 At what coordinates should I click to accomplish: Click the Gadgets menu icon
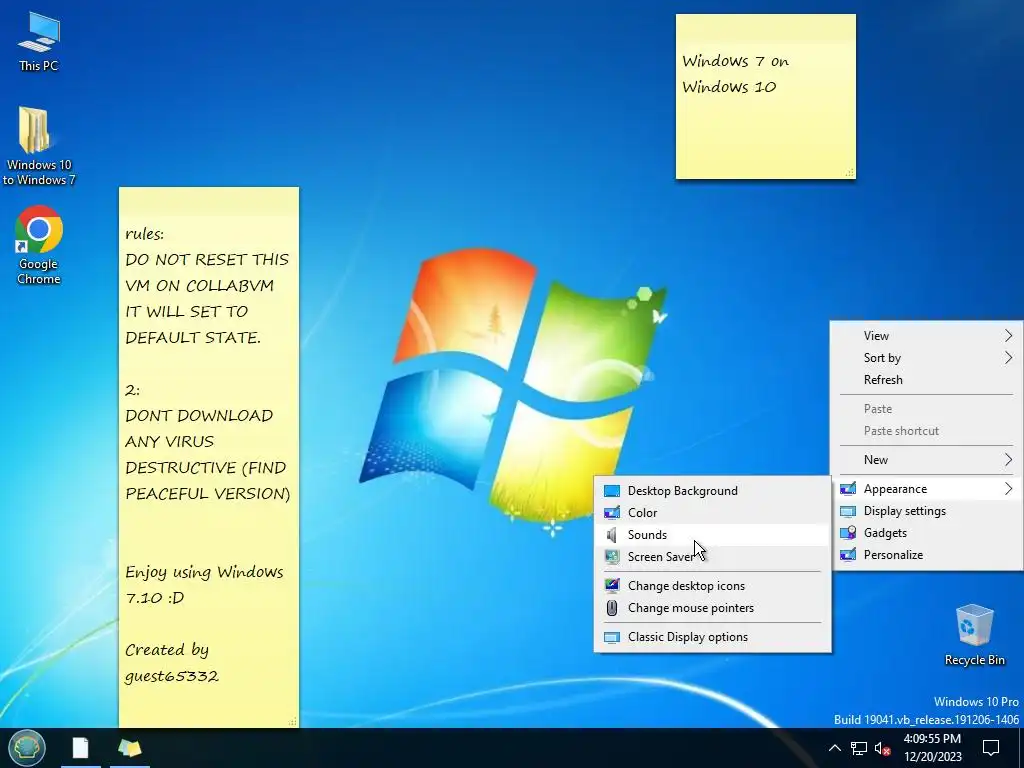tap(848, 533)
